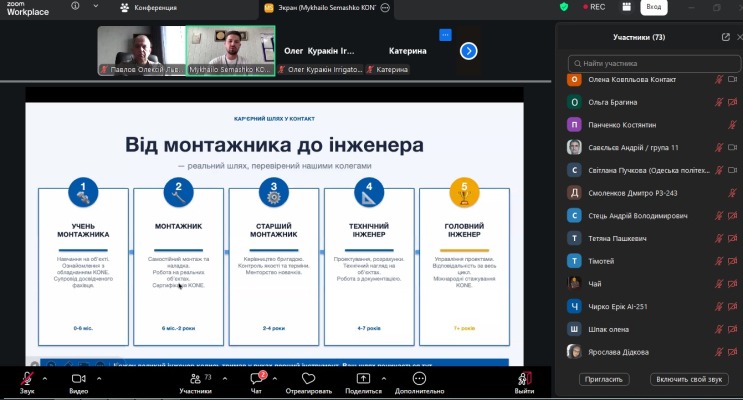Select Mykhailo Semashko video thumbnail
Image resolution: width=743 pixels, height=400 pixels.
pos(230,51)
